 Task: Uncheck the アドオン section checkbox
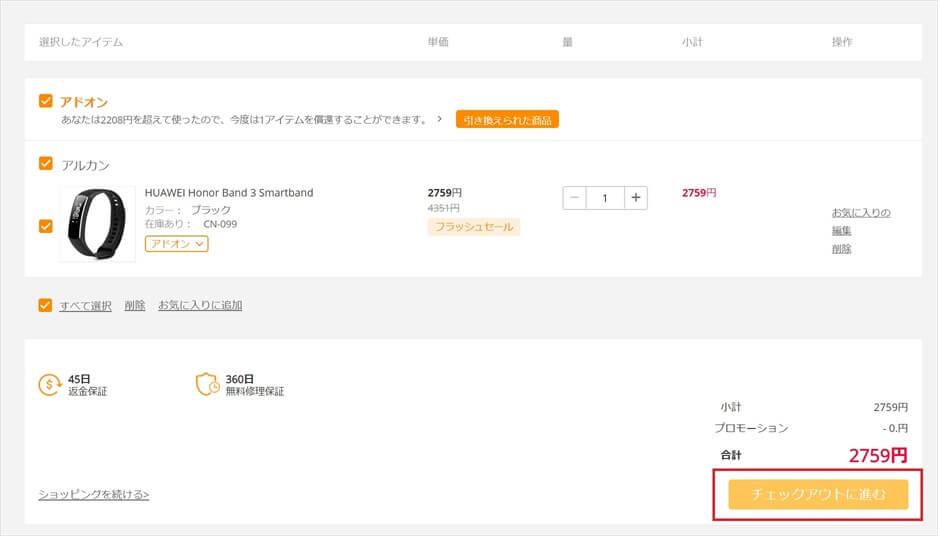[x=45, y=100]
